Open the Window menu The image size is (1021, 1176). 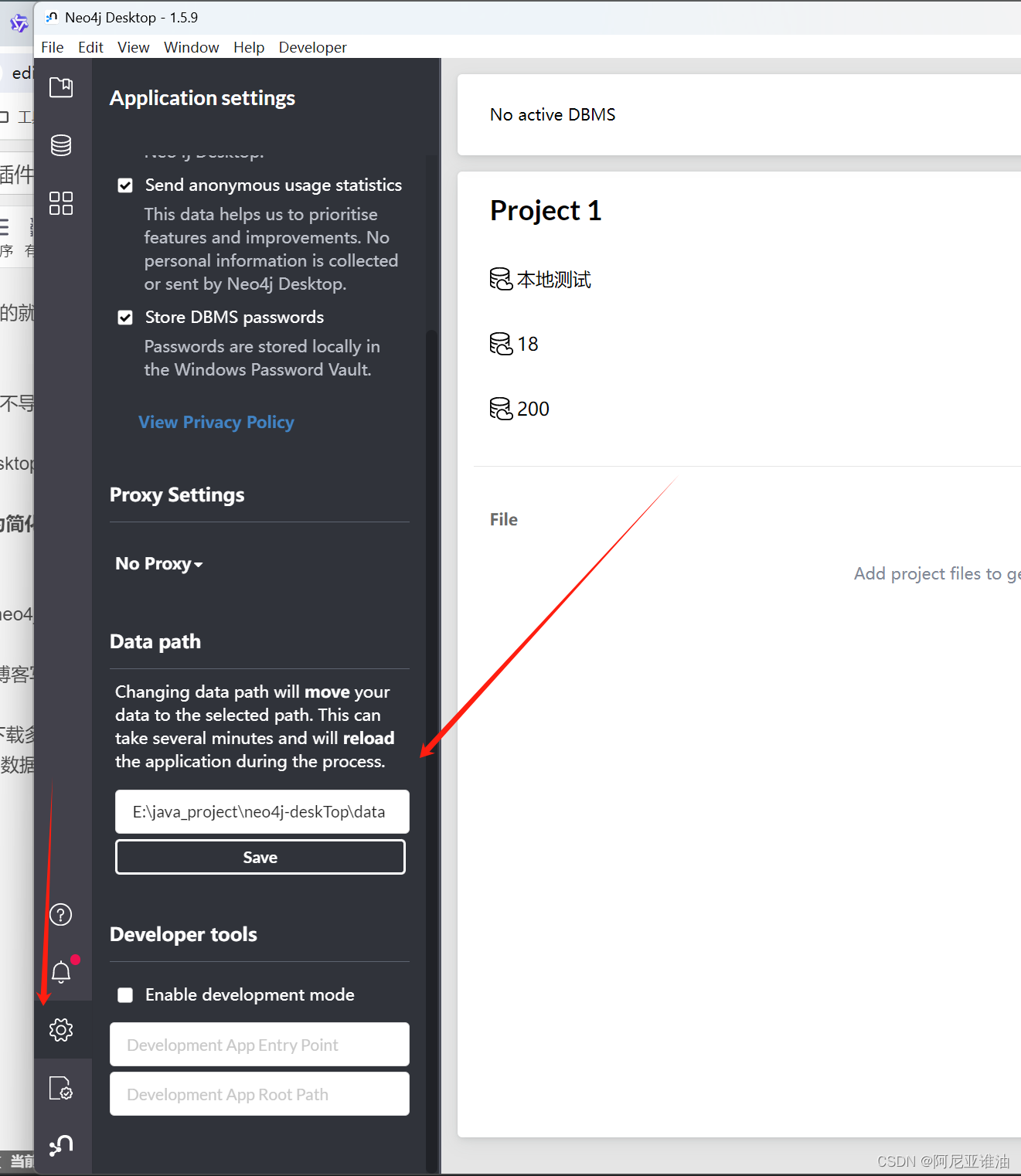click(192, 47)
